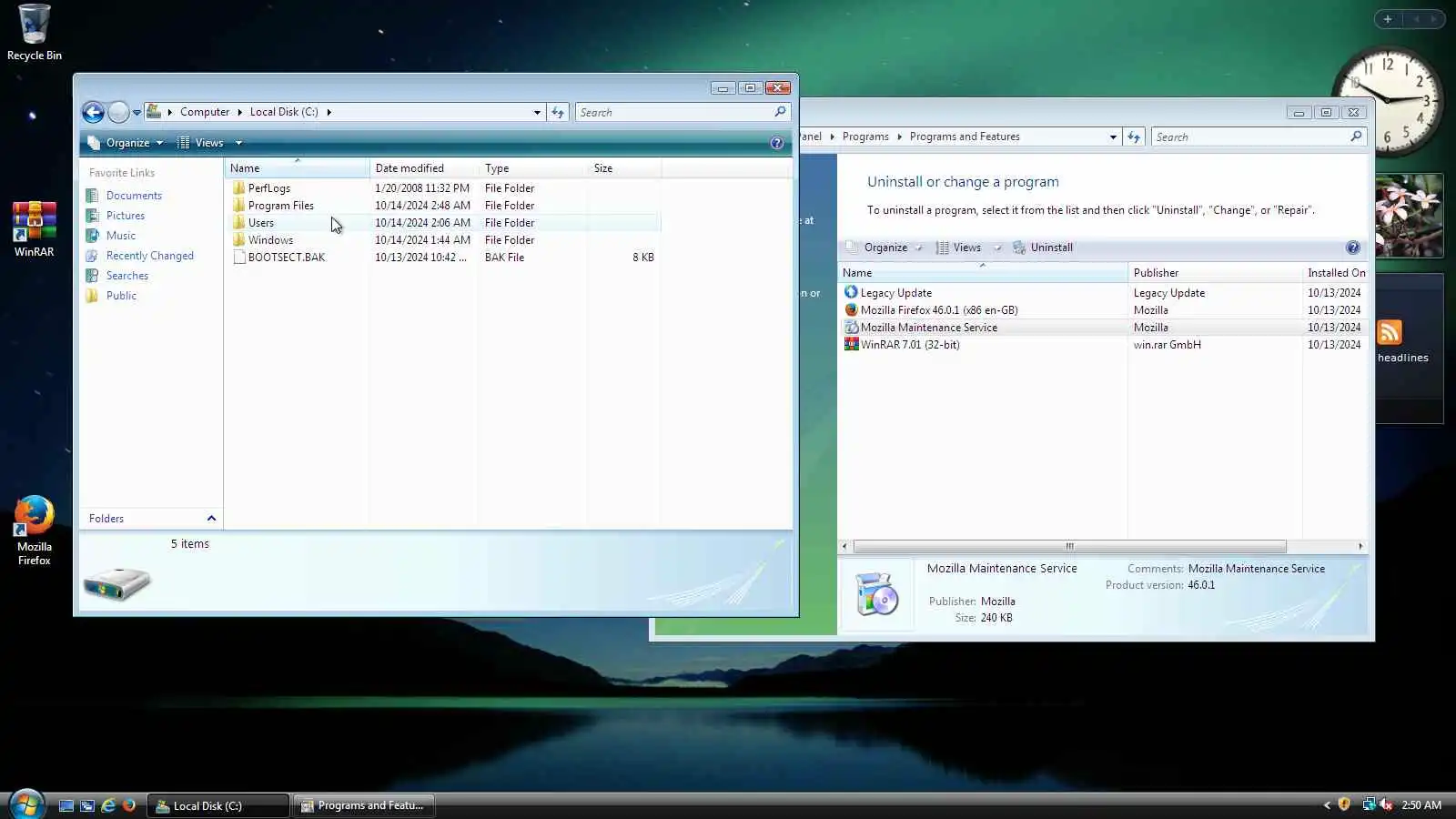Click Switch Between Windows in Quick Launch

tap(87, 805)
